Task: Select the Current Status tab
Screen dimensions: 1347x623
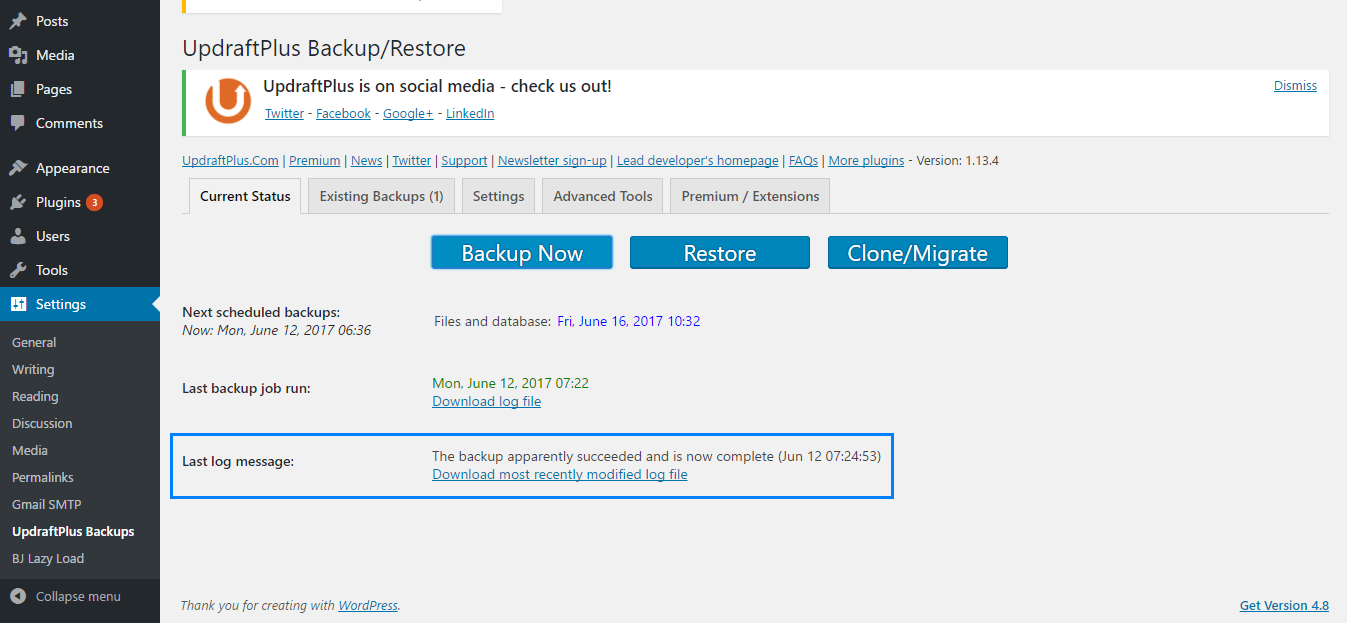Action: pyautogui.click(x=245, y=196)
